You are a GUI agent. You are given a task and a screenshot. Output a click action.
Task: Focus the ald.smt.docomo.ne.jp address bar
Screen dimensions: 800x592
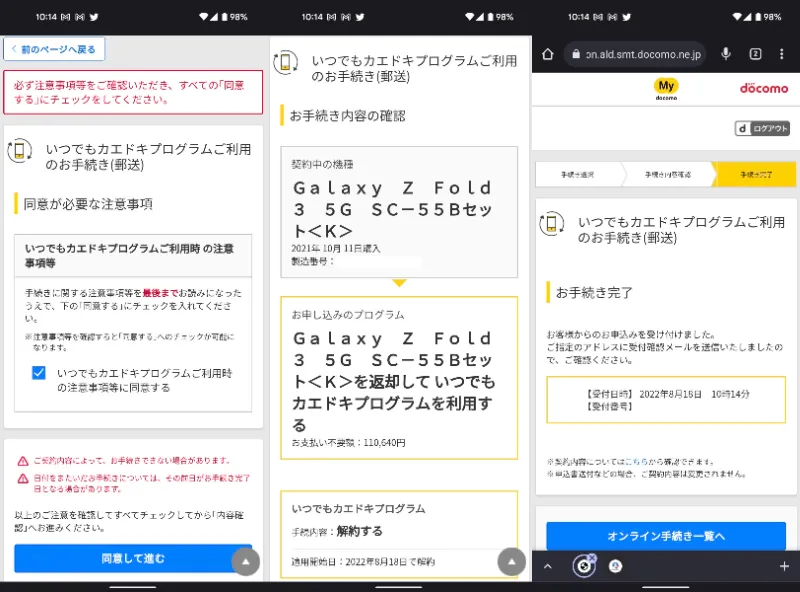coord(635,54)
